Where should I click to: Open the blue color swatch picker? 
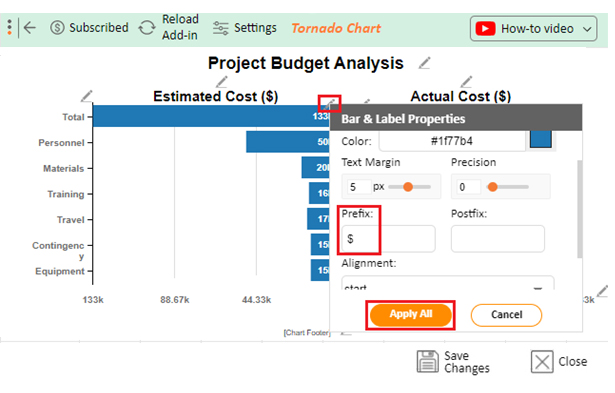(x=540, y=139)
